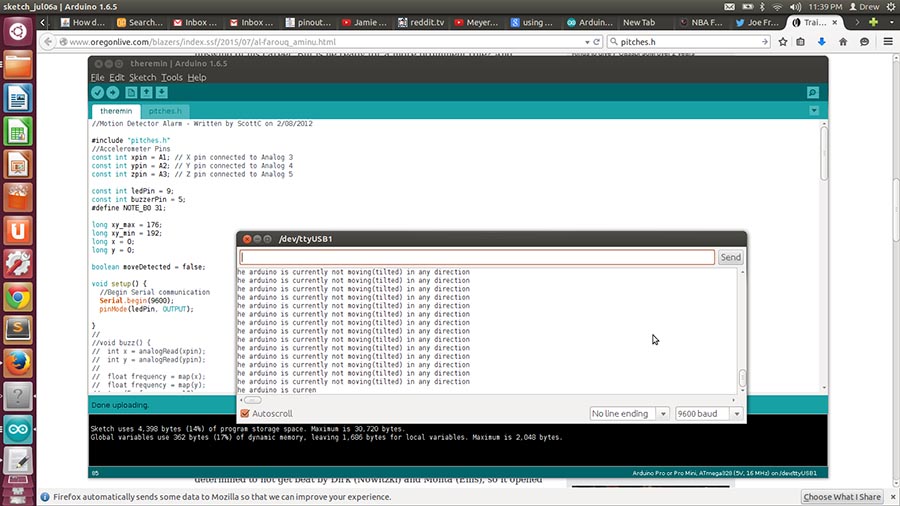Click the serial monitor horizontal scrollbar thumb
Screen dimensions: 900x506
pos(253,400)
